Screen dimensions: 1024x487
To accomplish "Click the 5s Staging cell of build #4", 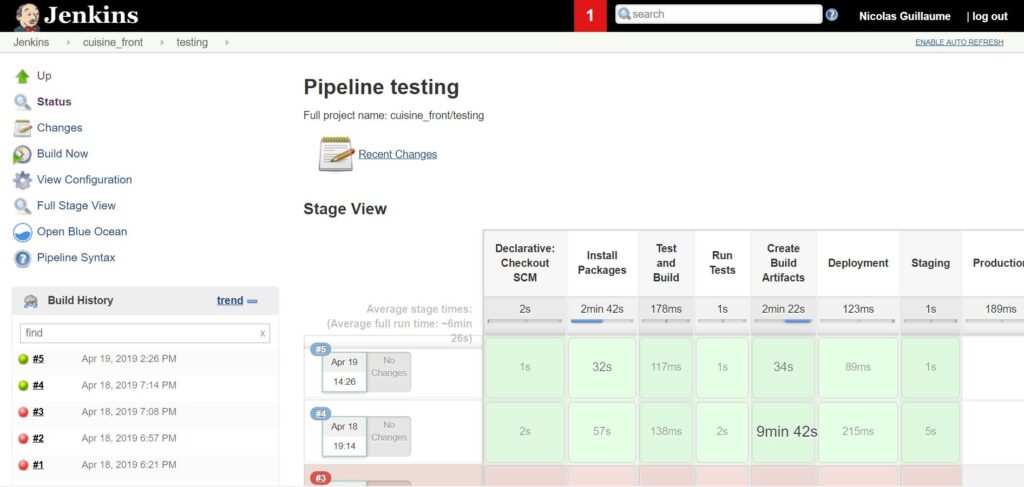I will pyautogui.click(x=931, y=432).
